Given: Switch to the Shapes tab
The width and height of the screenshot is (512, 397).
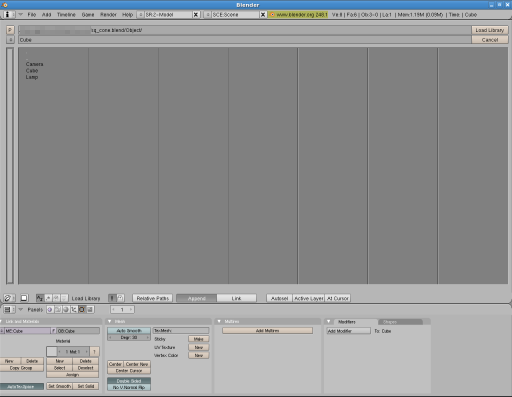Looking at the screenshot, I should [400, 322].
